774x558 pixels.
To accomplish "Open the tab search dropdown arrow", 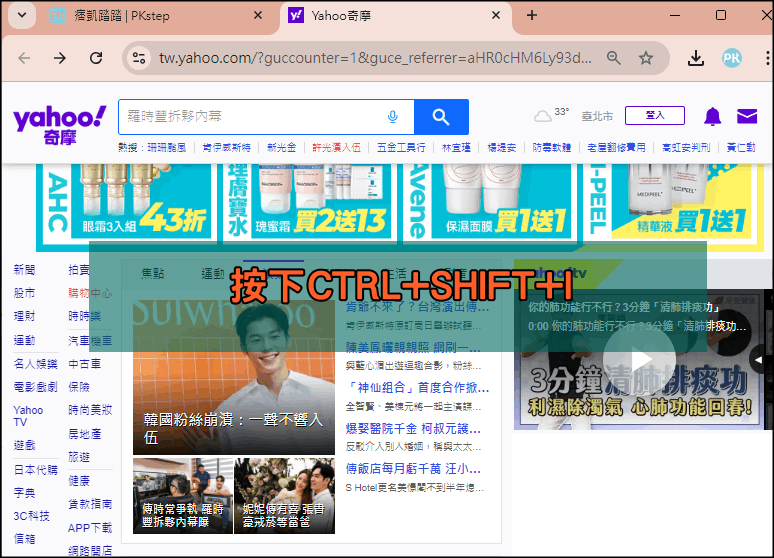I will (x=22, y=15).
